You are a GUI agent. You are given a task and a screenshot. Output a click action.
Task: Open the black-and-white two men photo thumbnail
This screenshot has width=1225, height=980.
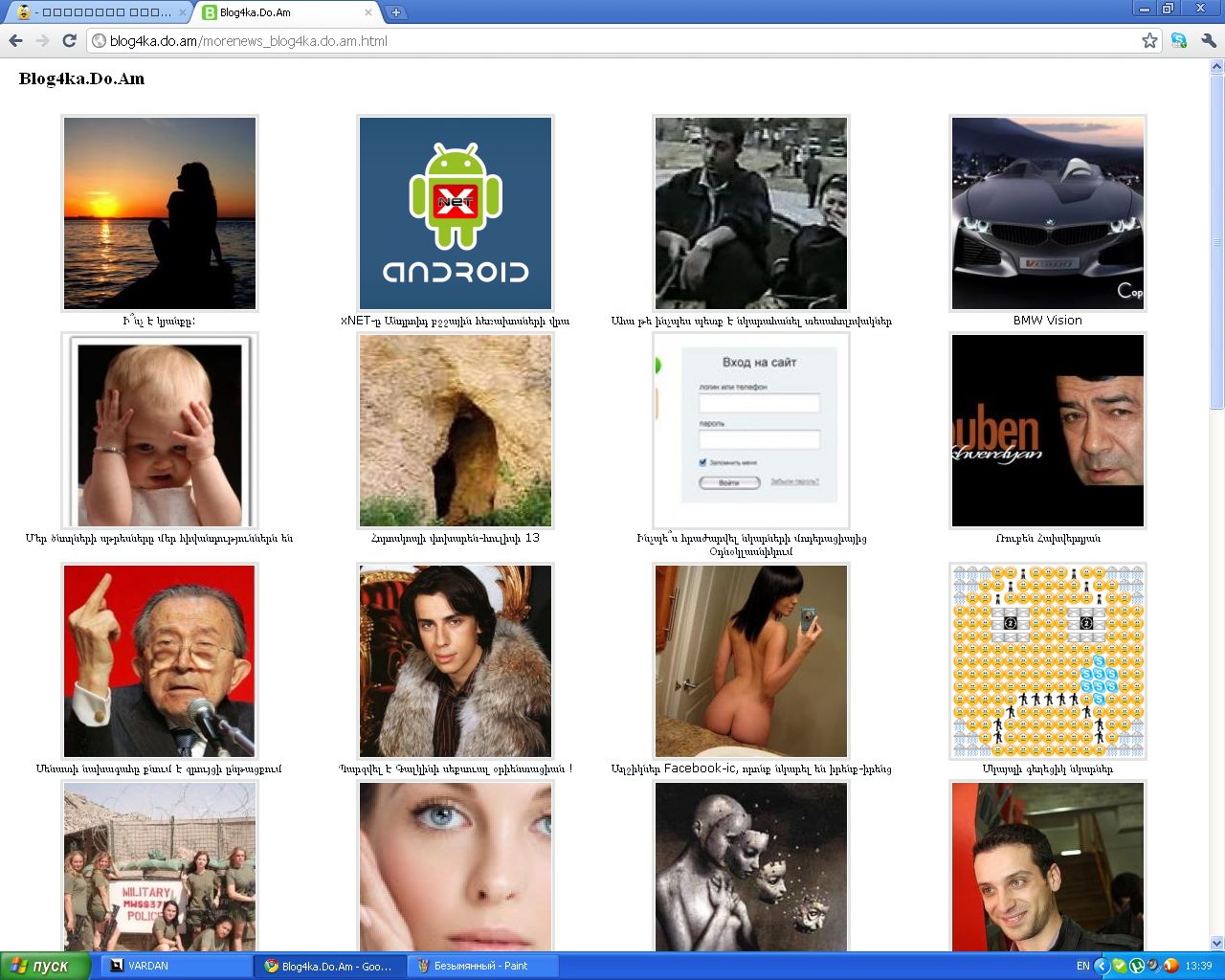coord(751,213)
